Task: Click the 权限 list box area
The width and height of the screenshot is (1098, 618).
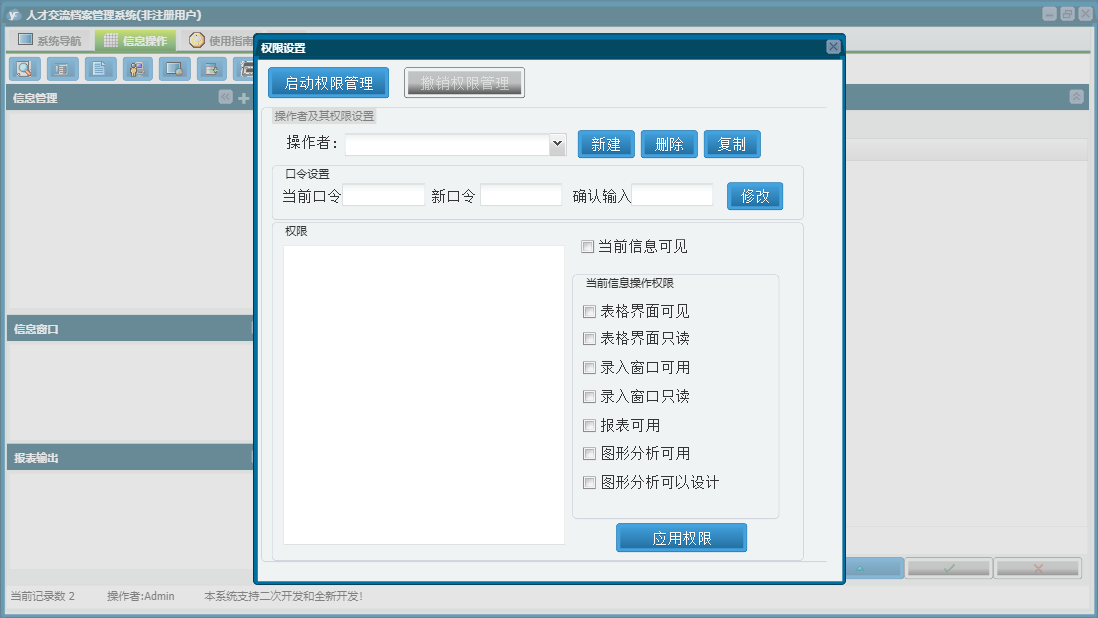Action: [x=424, y=395]
